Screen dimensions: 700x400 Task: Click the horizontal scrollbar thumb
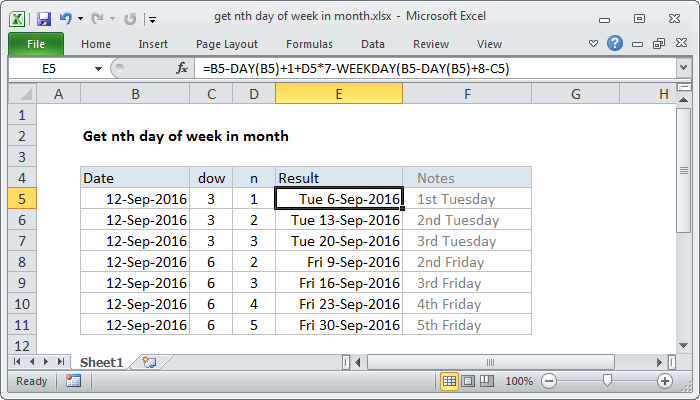coord(491,362)
